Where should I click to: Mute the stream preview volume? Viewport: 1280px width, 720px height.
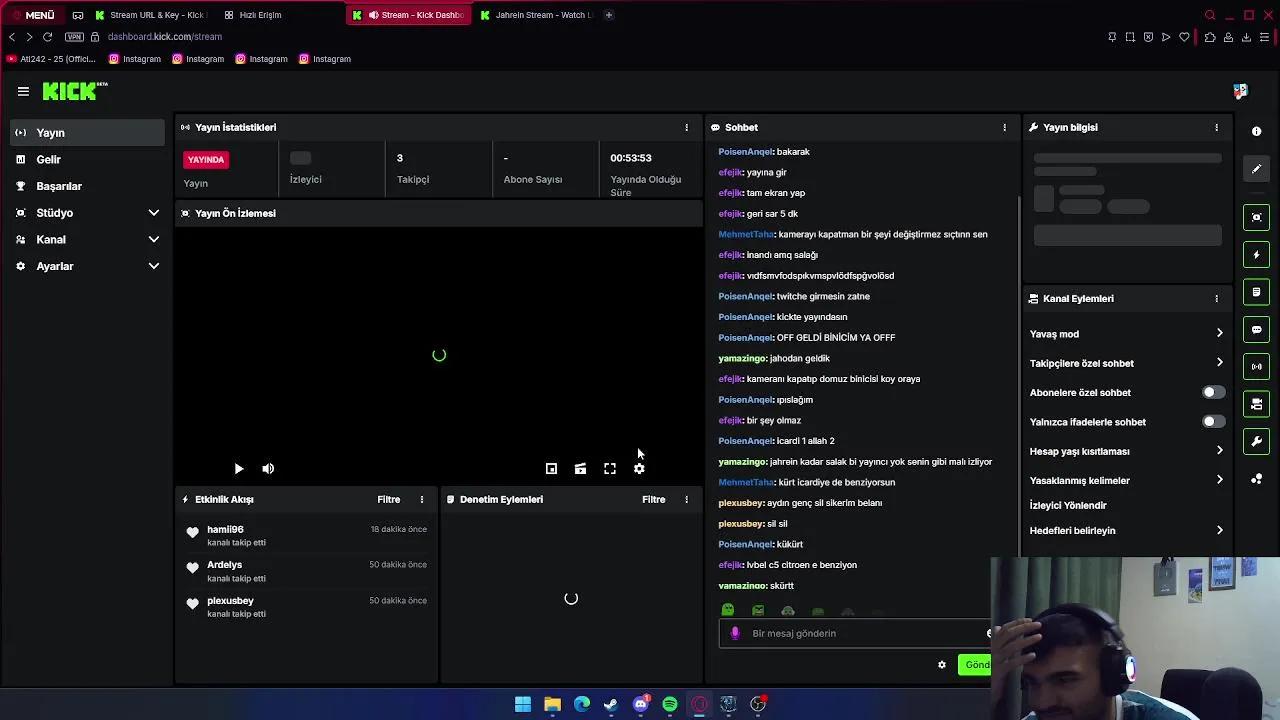point(268,468)
